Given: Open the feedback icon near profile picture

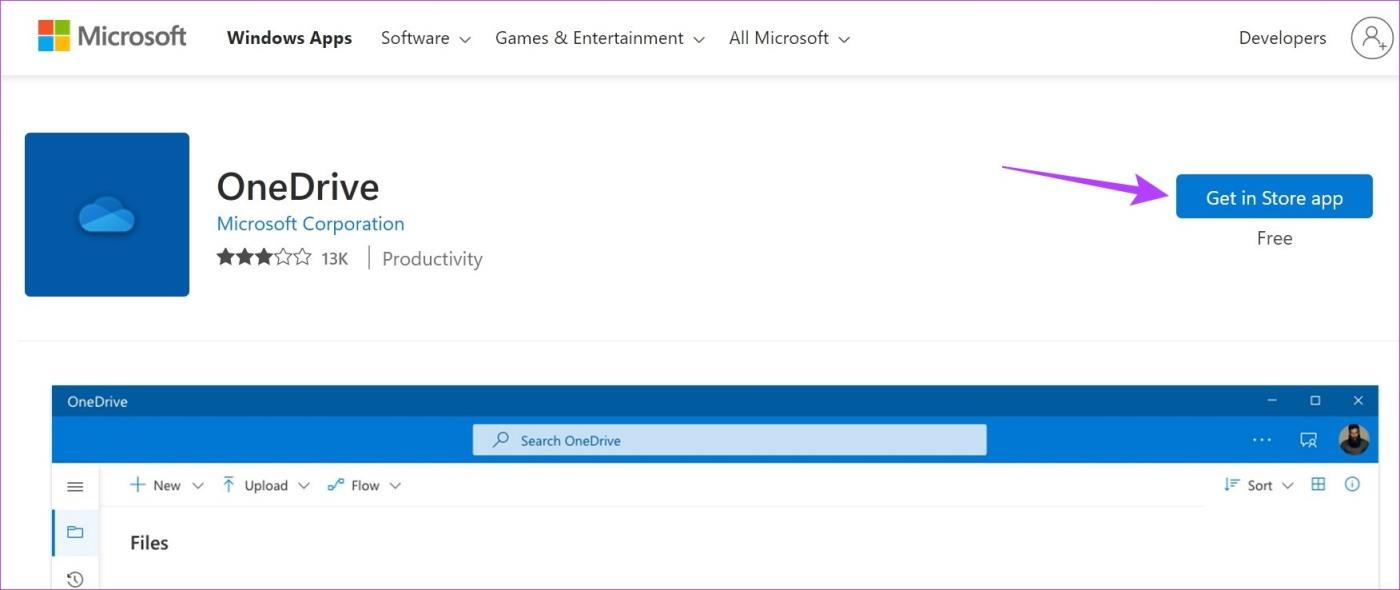Looking at the screenshot, I should 1308,439.
